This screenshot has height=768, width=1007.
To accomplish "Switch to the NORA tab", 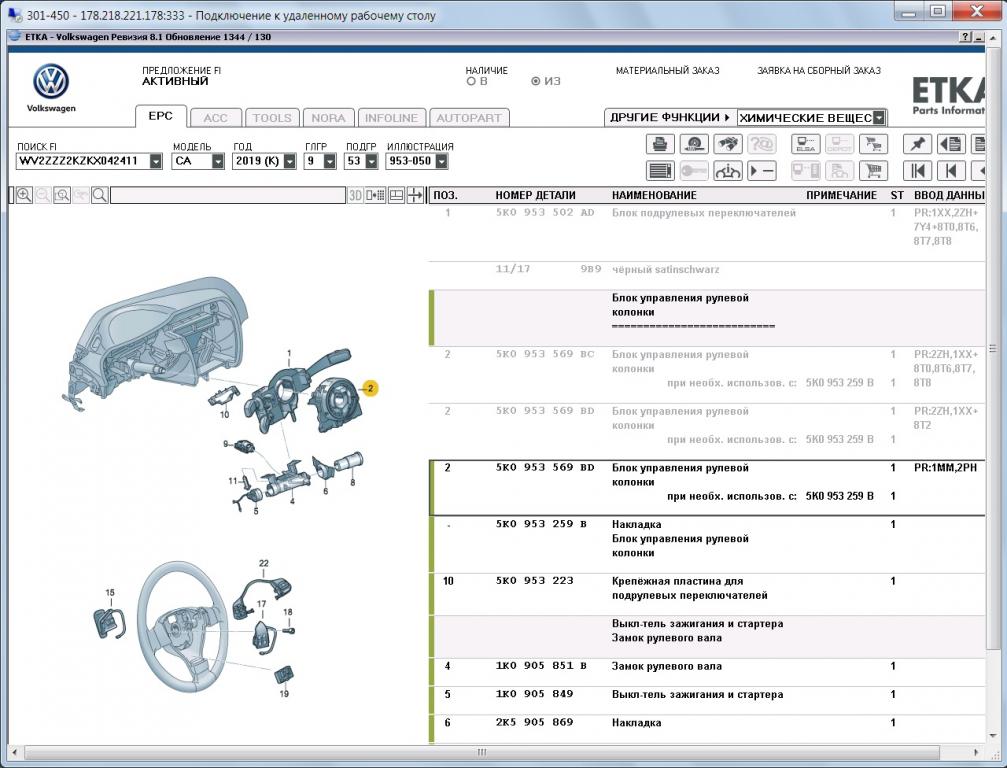I will (329, 118).
